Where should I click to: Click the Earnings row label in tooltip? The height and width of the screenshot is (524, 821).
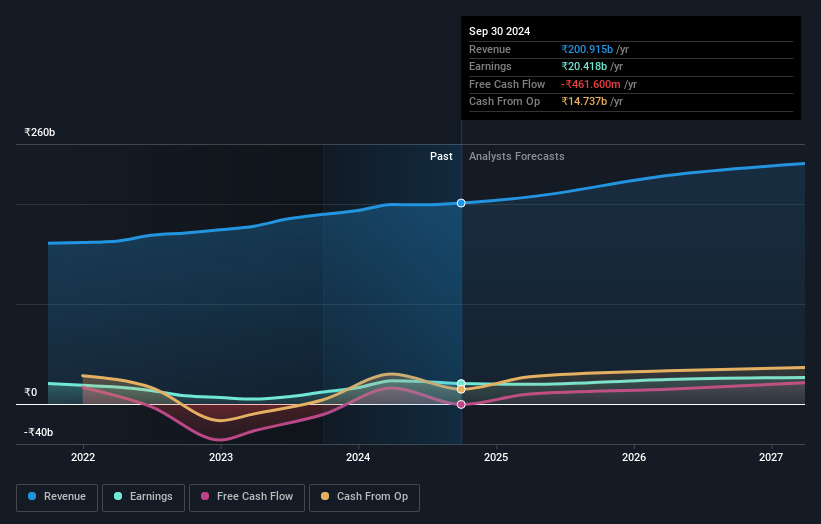pyautogui.click(x=491, y=66)
